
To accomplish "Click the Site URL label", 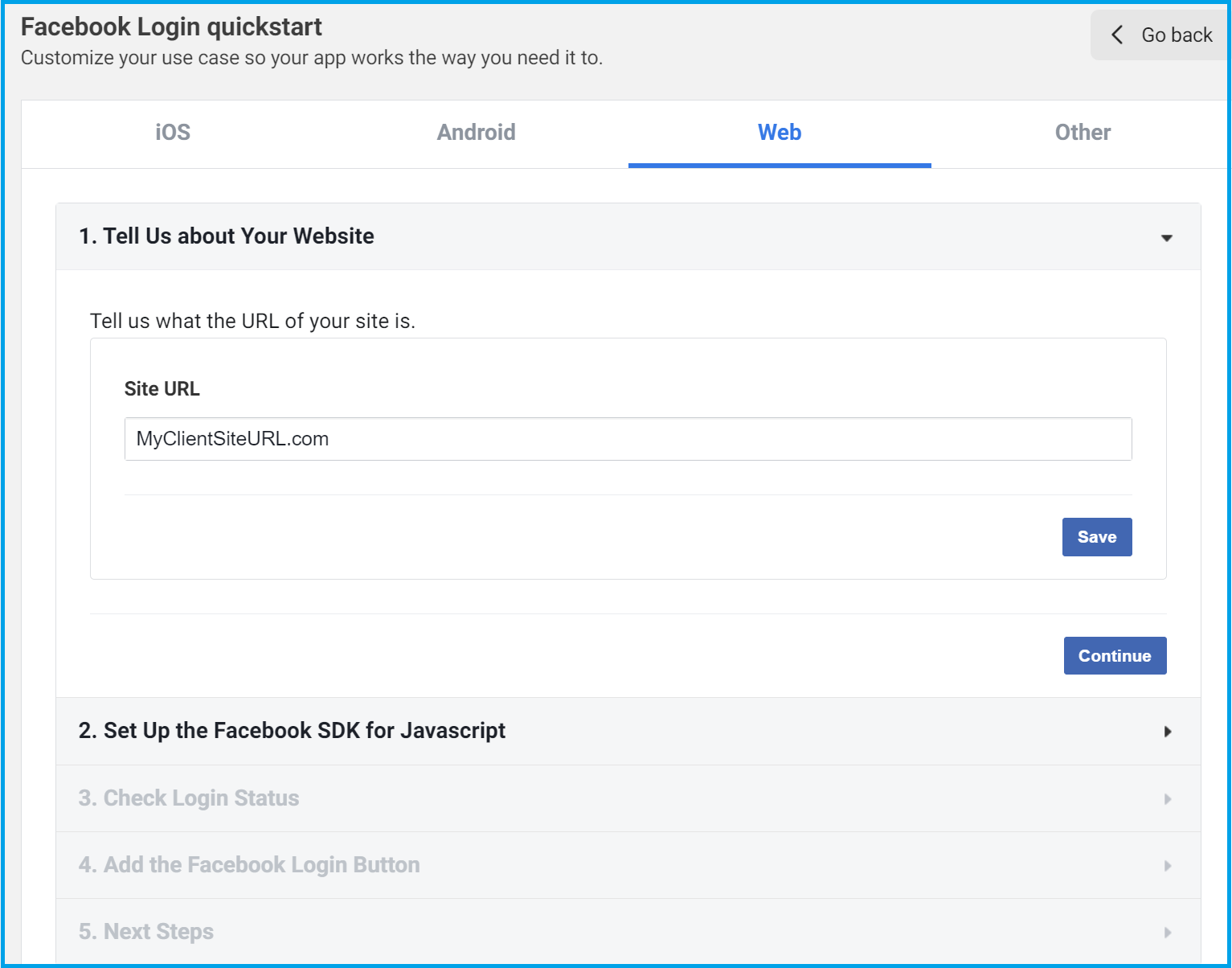I will tap(162, 389).
